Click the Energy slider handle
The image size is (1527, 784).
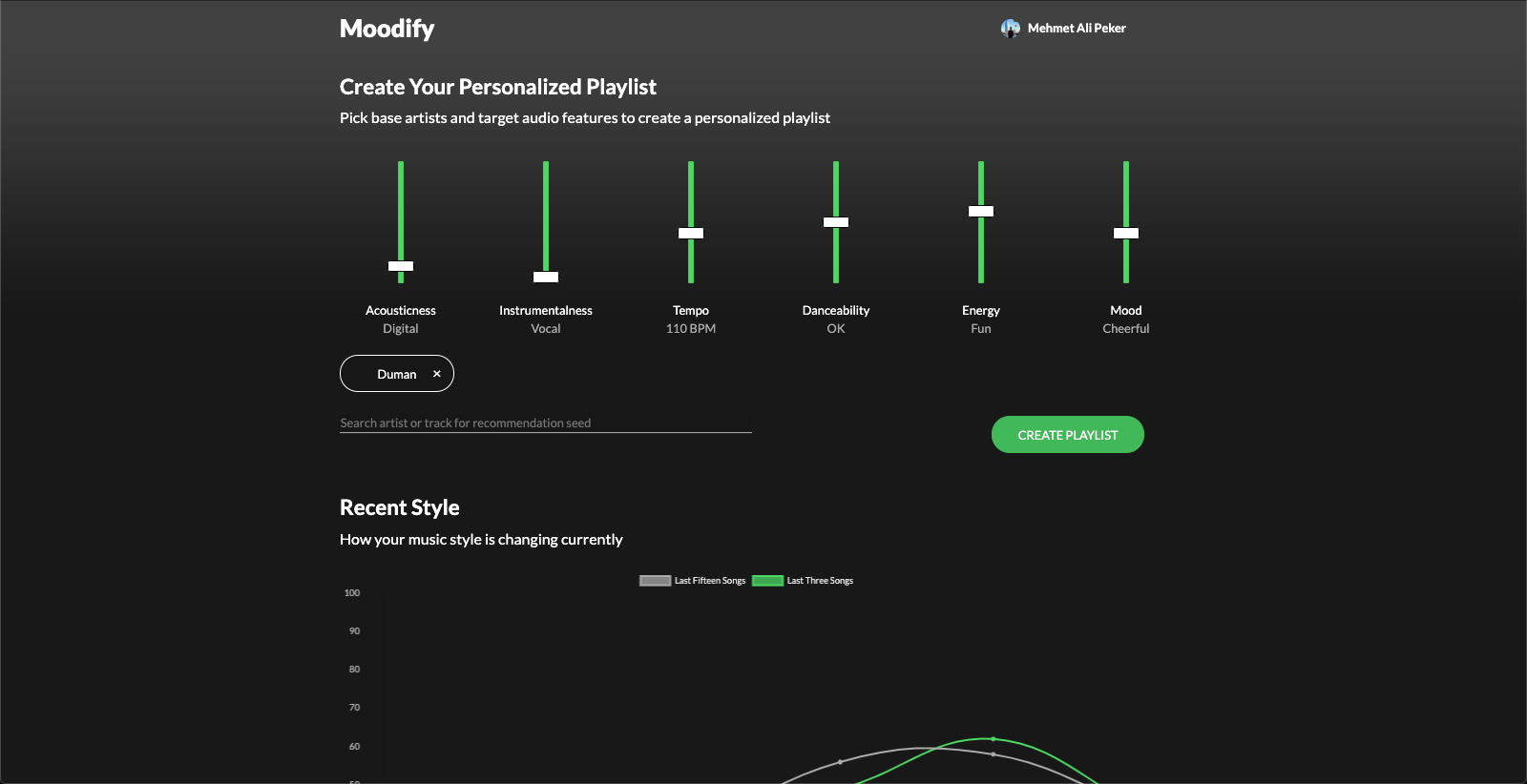(x=981, y=211)
